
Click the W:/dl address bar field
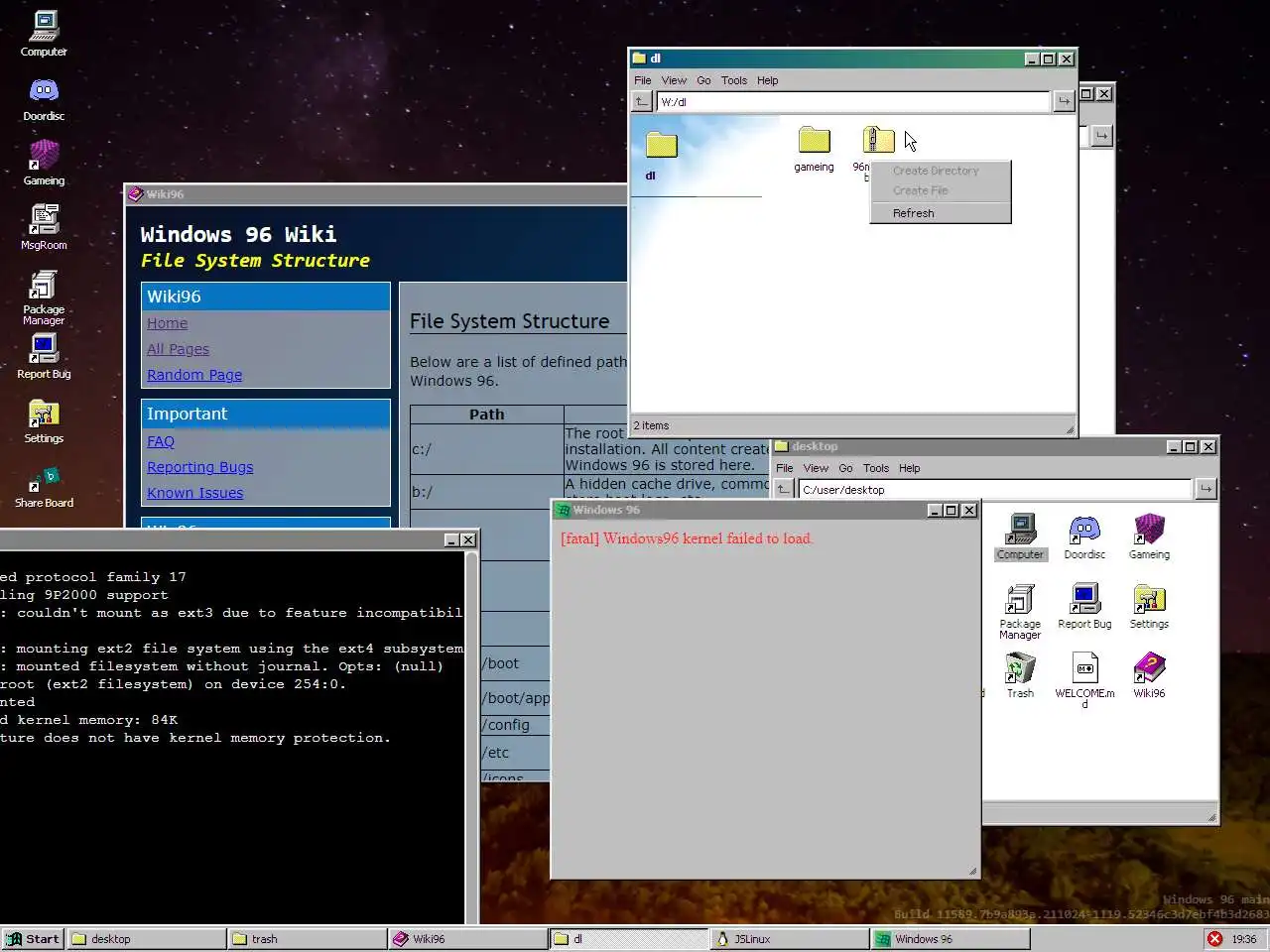(x=853, y=101)
